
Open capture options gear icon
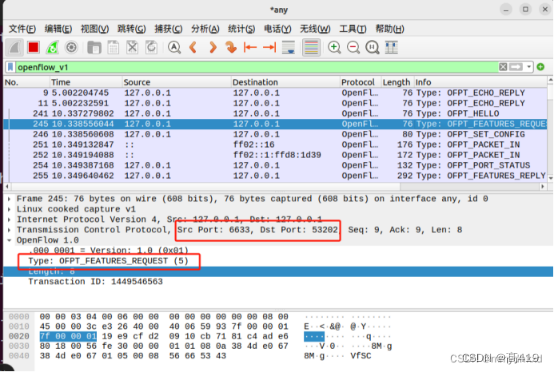coord(71,47)
